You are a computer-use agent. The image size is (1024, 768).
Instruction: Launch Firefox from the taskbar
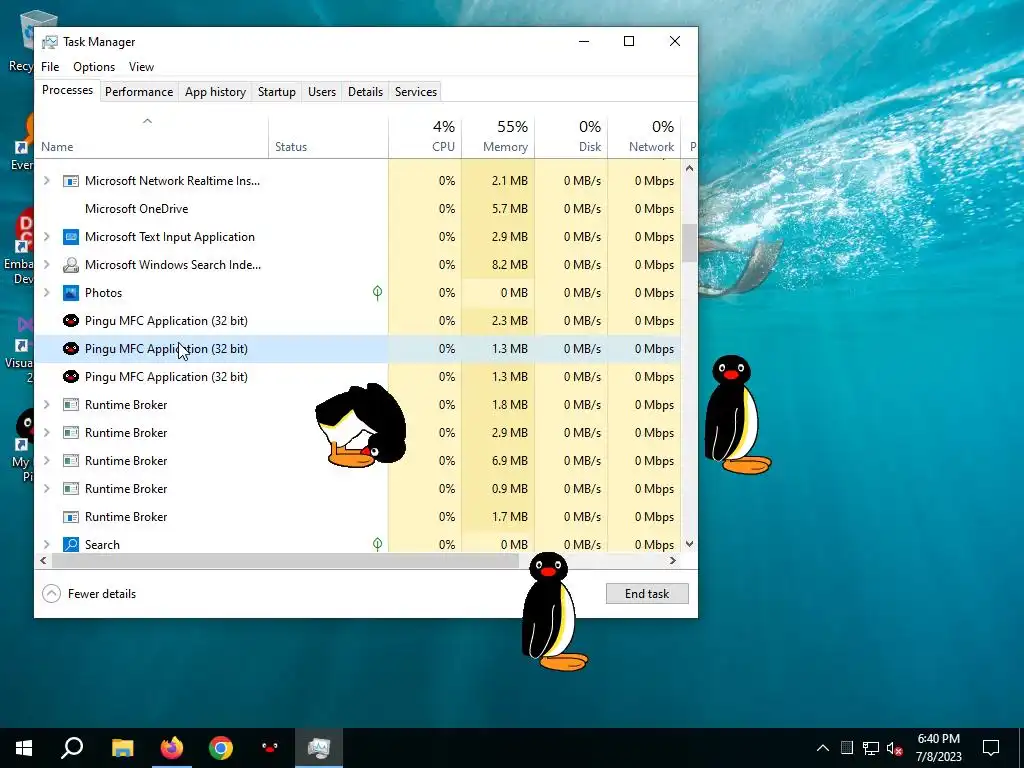tap(172, 748)
